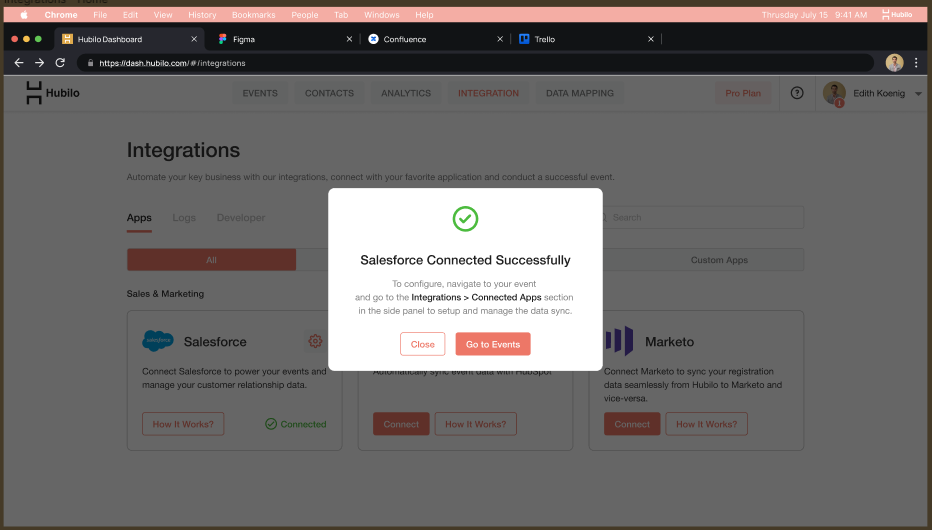Close the Confluence tab
932x530 pixels.
[x=500, y=39]
